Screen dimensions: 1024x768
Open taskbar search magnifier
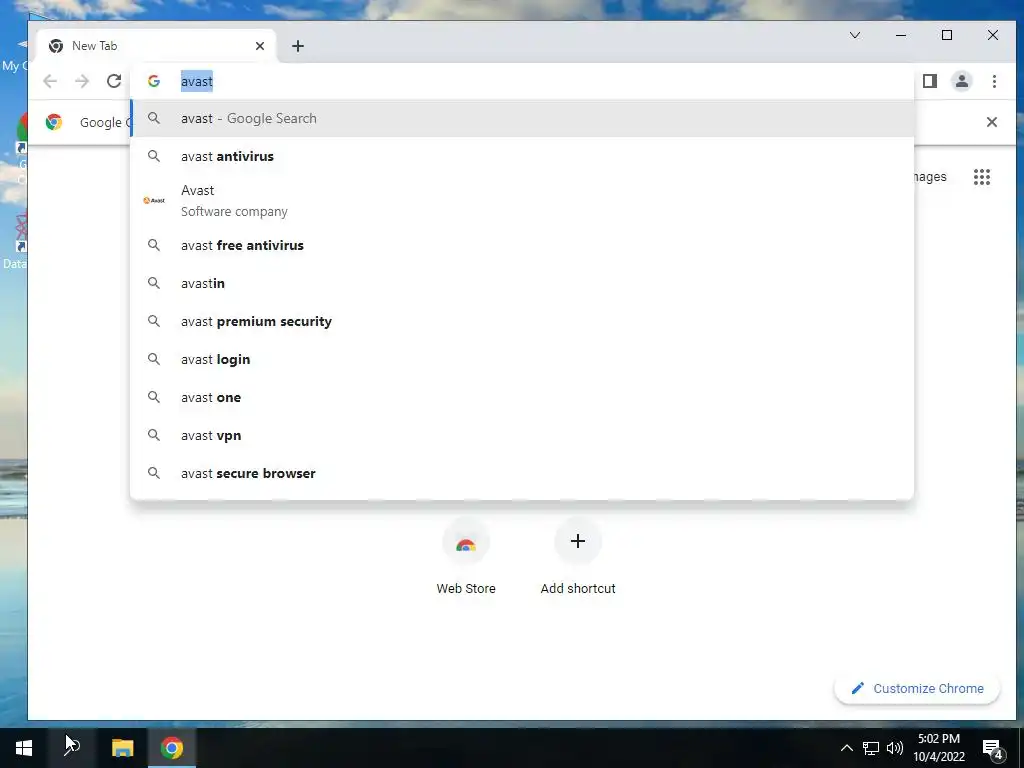72,748
